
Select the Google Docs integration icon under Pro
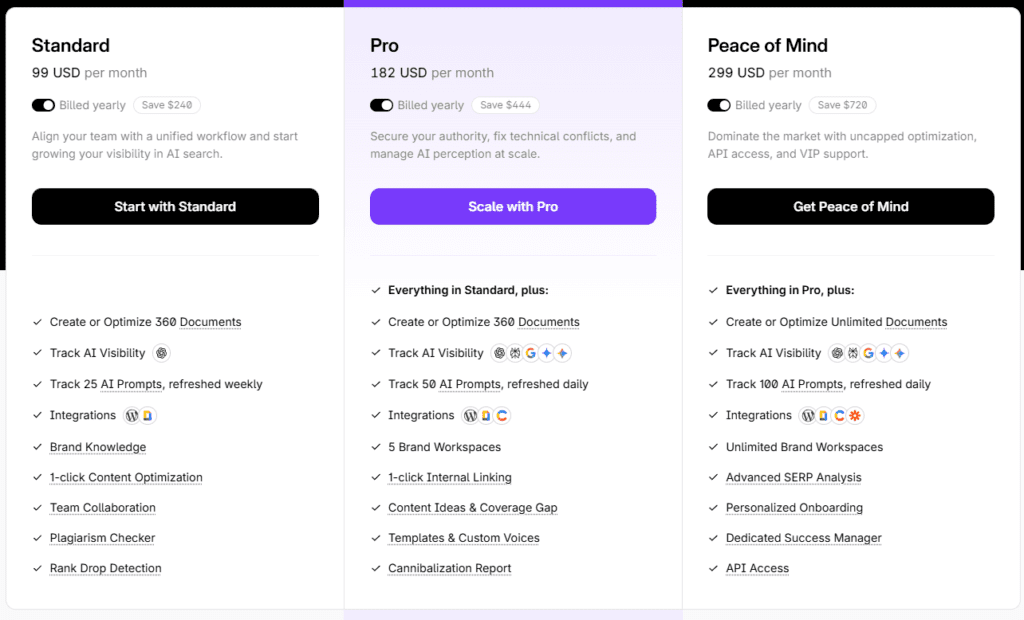pyautogui.click(x=486, y=415)
